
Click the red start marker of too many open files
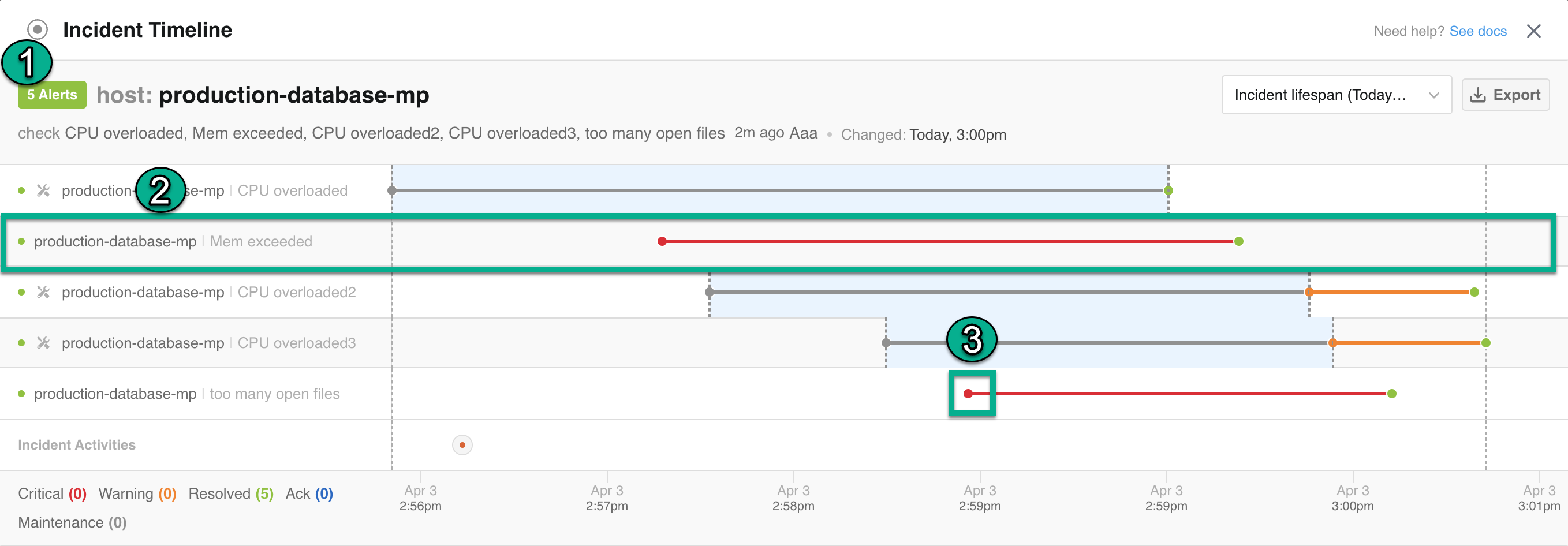(x=968, y=394)
